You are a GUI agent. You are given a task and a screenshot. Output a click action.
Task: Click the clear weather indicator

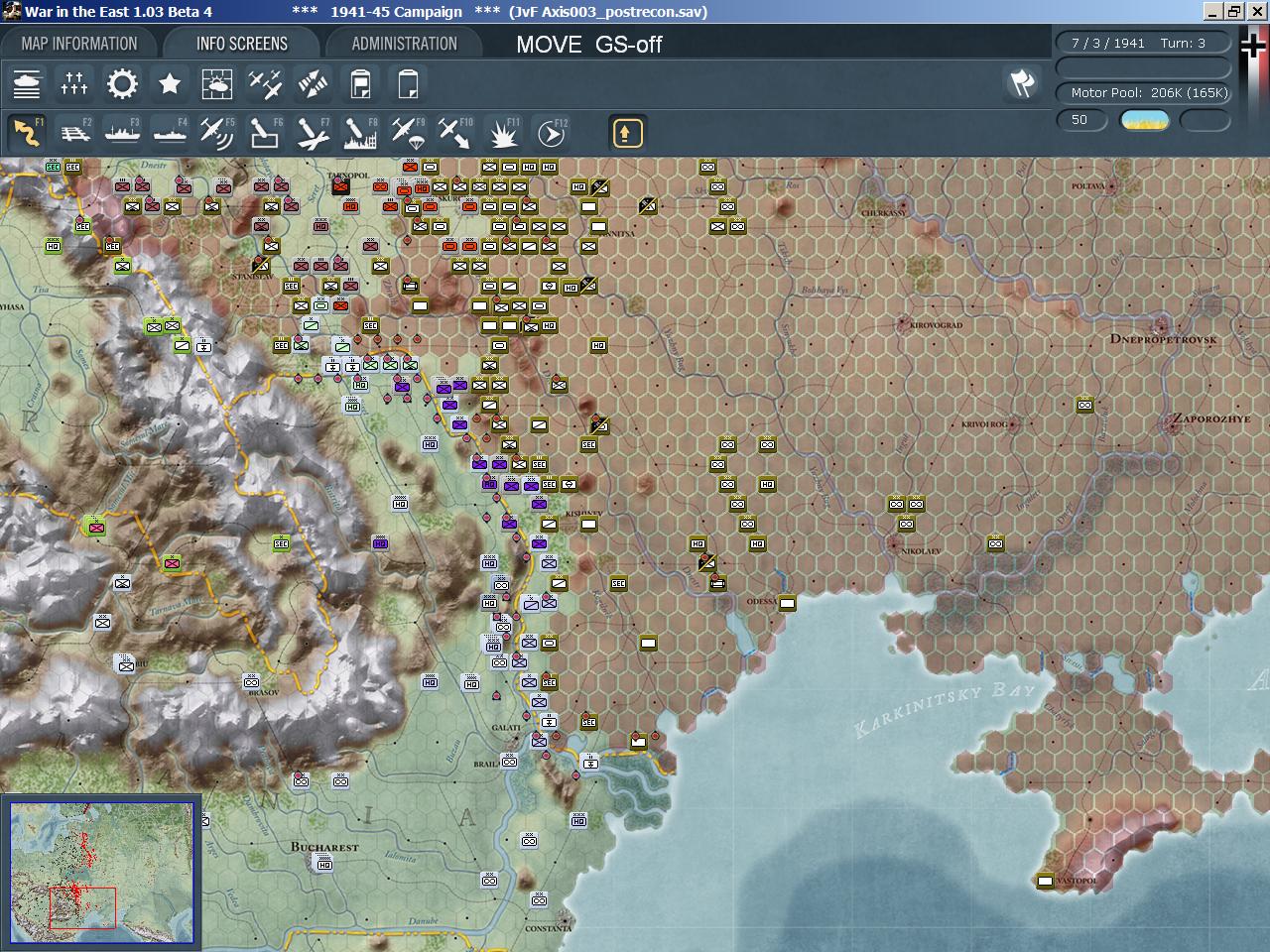(1145, 120)
